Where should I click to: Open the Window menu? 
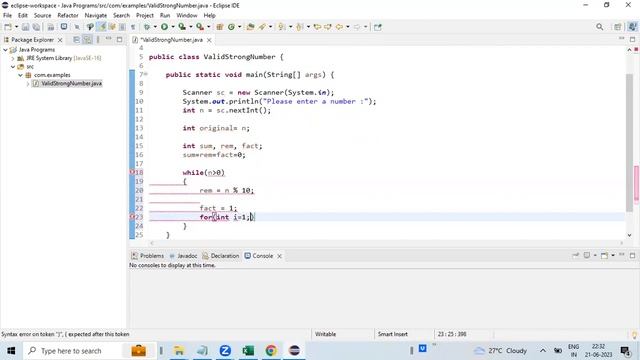[187, 15]
